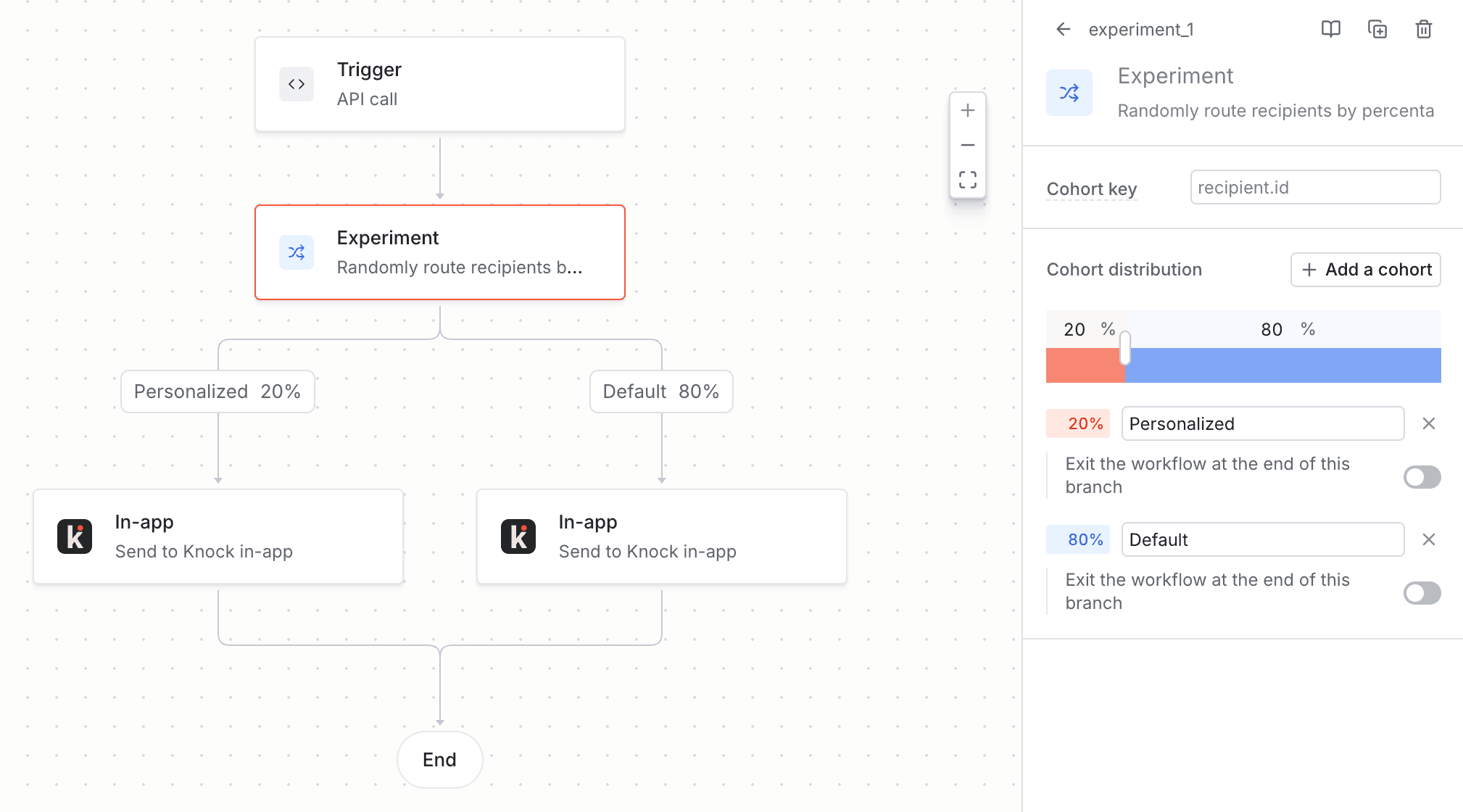This screenshot has height=812, width=1463.
Task: Enable exit workflow for the Default branch
Action: (x=1421, y=593)
